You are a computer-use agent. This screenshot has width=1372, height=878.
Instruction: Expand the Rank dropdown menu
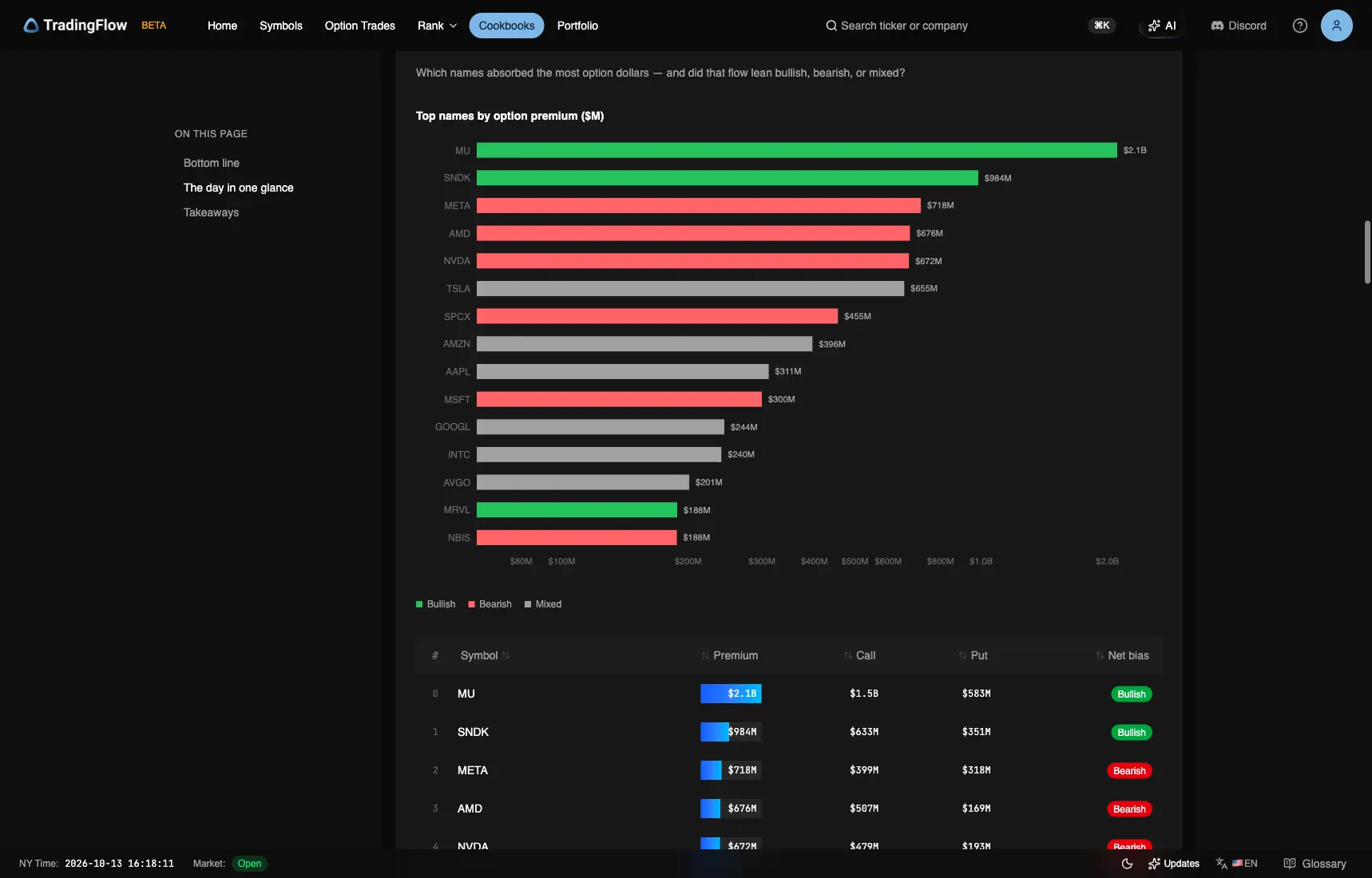[437, 26]
